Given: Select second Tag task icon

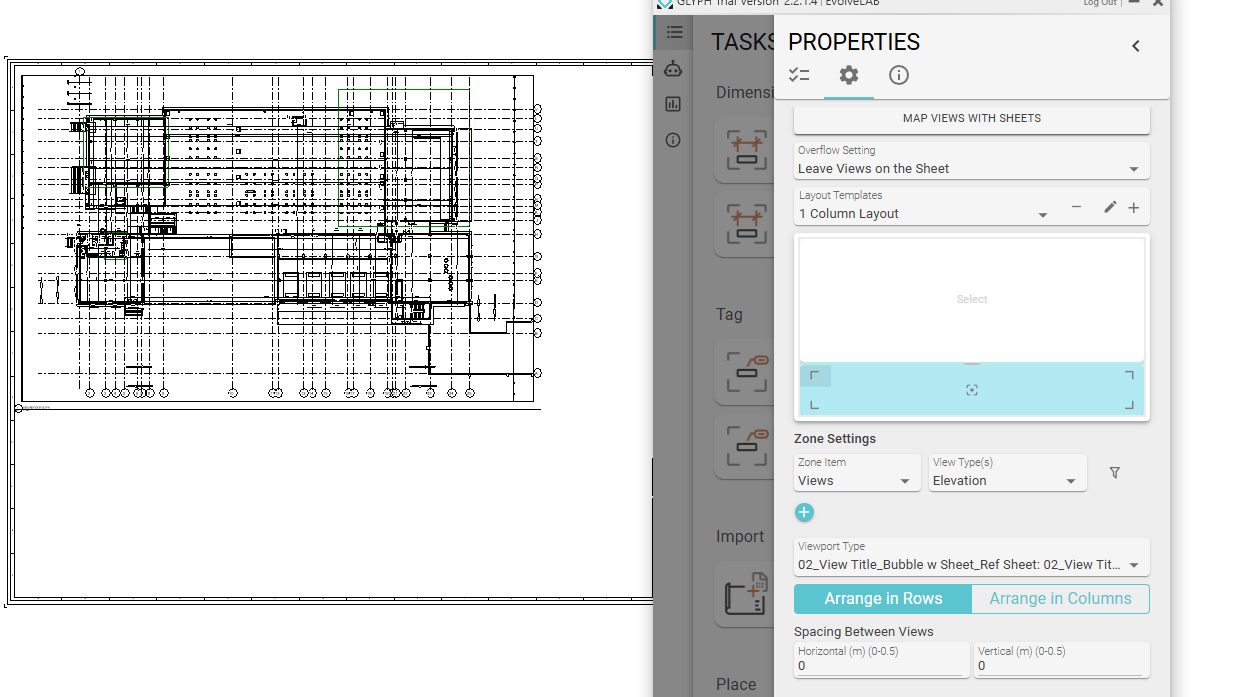Looking at the screenshot, I should tap(746, 446).
